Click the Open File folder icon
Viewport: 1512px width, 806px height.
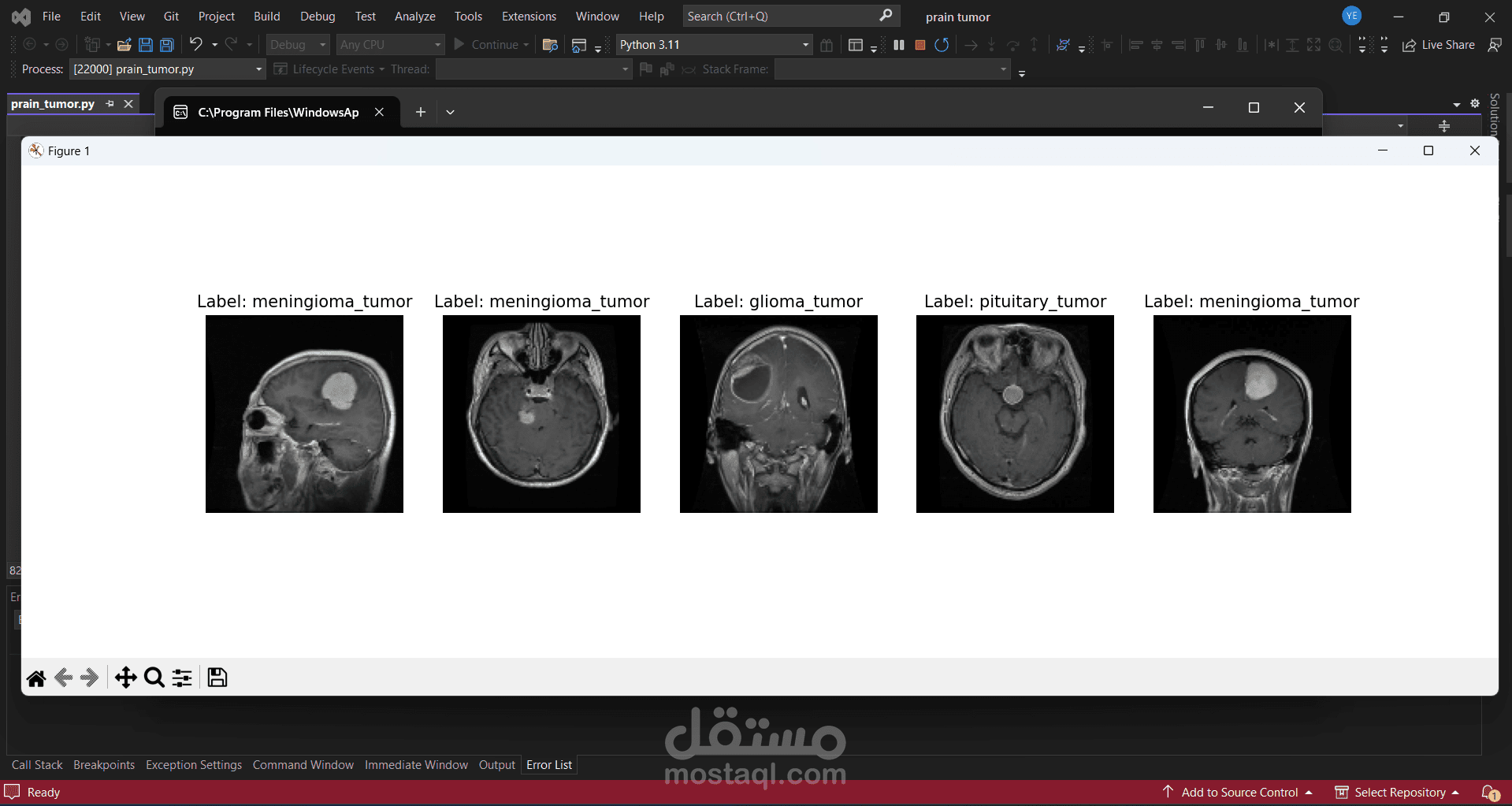pyautogui.click(x=124, y=45)
